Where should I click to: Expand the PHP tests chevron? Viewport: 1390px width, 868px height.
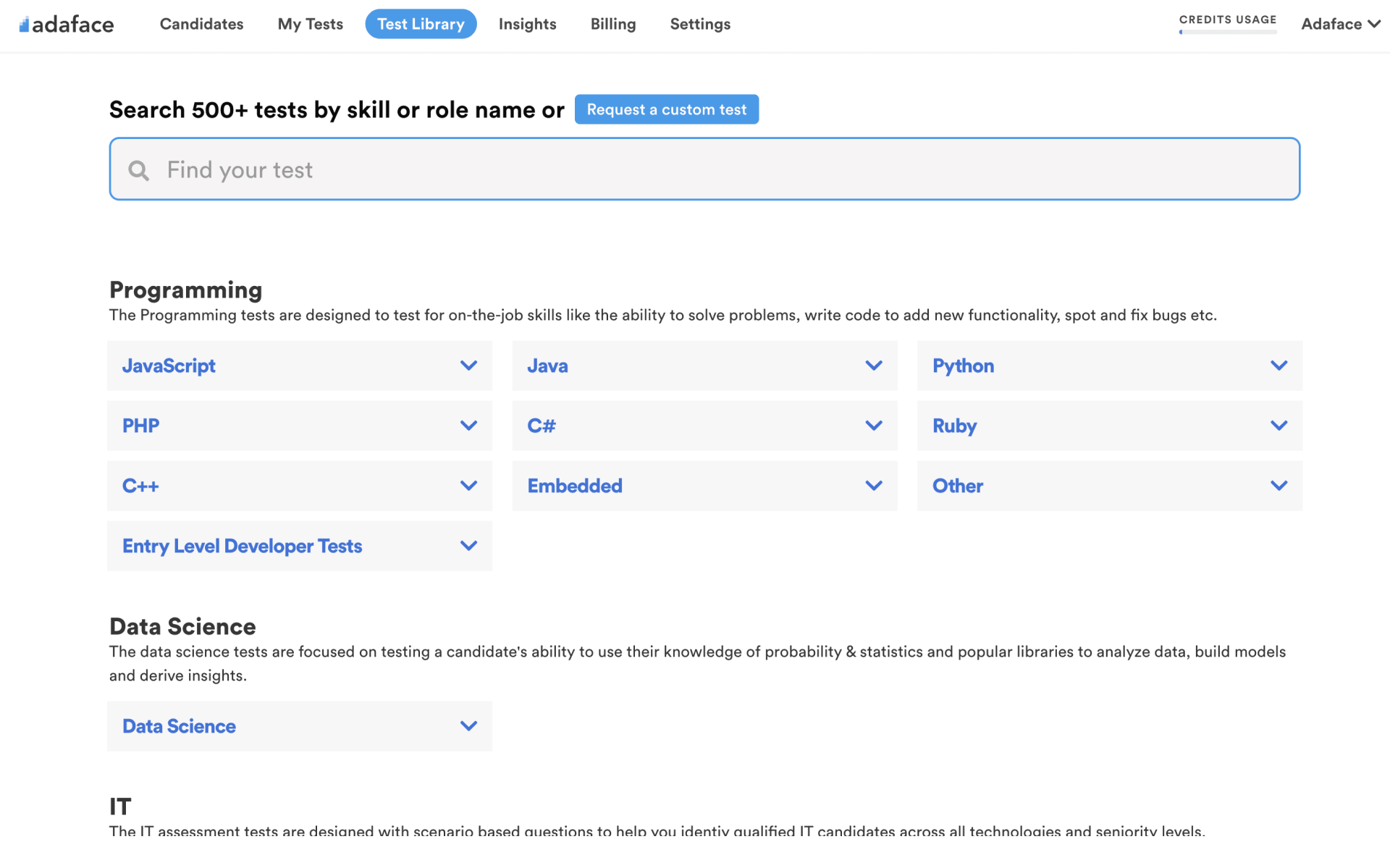[468, 426]
